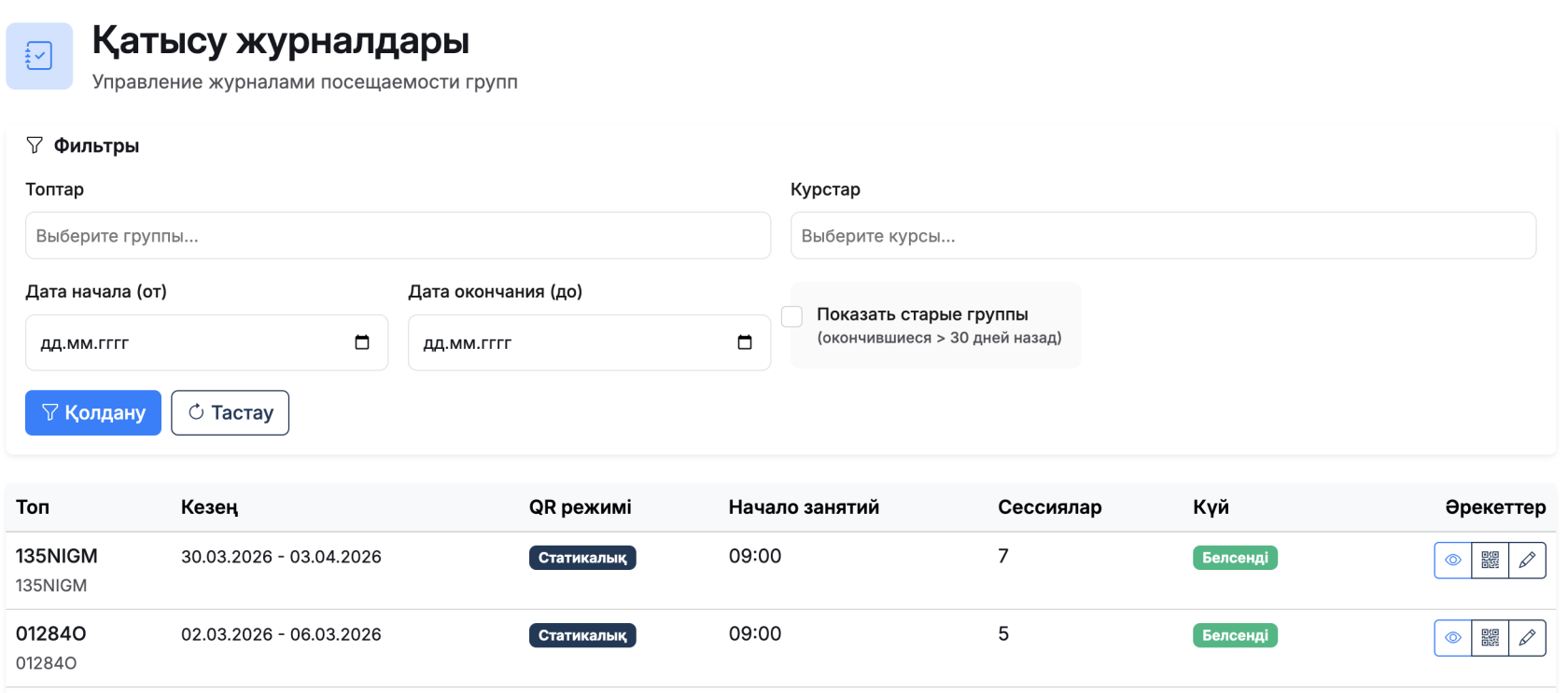Edit the 135NIGM attendance journal

(1527, 561)
